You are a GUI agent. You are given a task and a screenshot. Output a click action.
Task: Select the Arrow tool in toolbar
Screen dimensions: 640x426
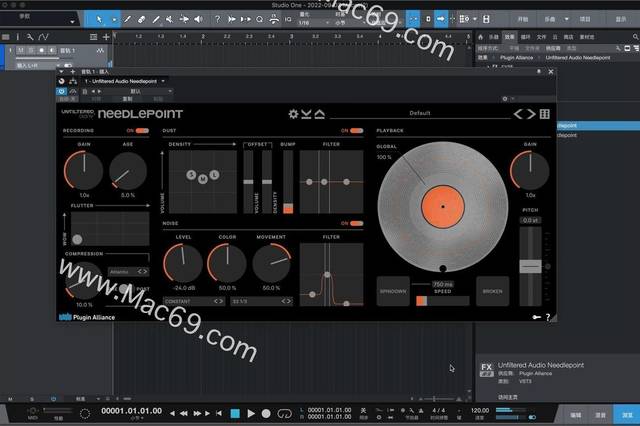(99, 19)
